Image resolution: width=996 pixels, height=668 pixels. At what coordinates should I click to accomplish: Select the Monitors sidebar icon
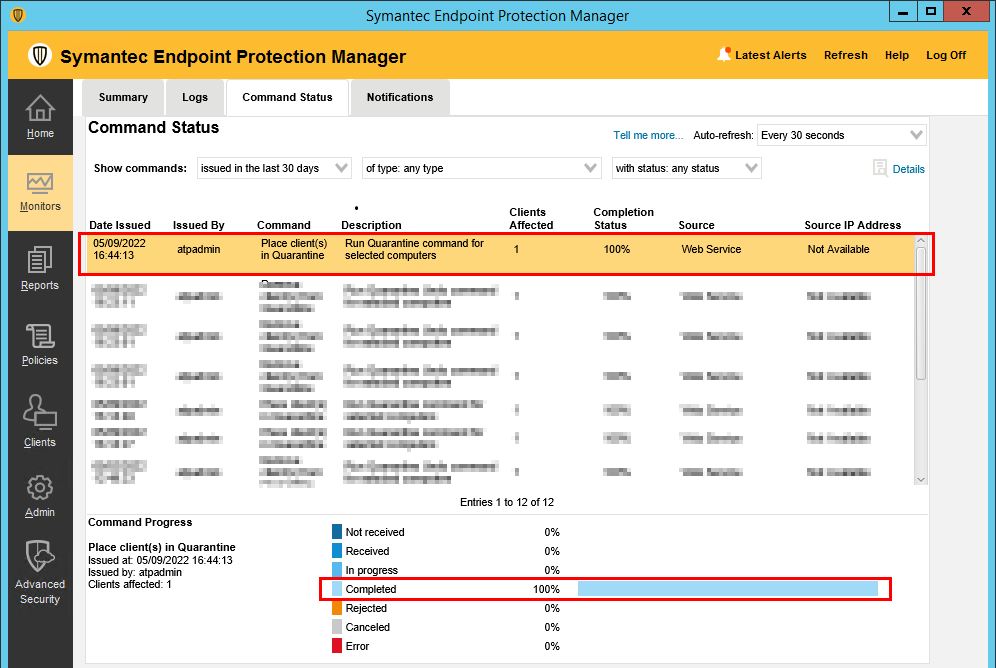point(40,183)
